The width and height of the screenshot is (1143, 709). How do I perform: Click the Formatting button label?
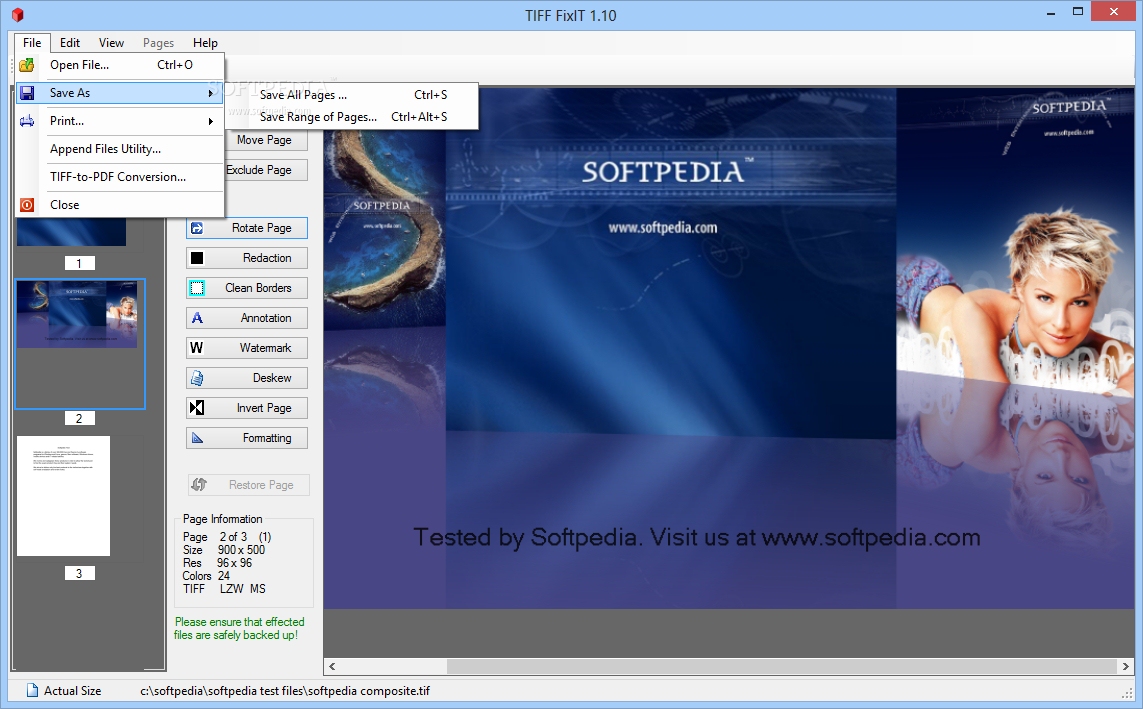point(267,438)
